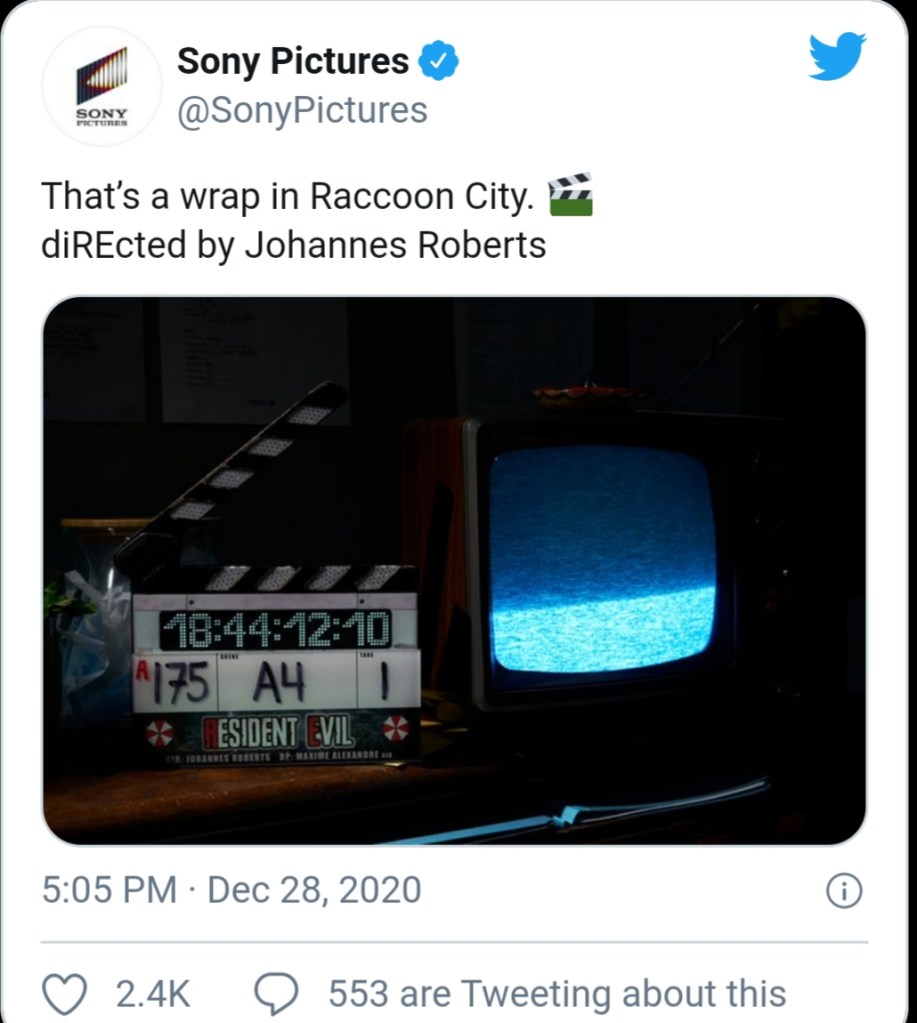Click the Twitter bird logo
Screen dimensions: 917x1023
pyautogui.click(x=837, y=56)
